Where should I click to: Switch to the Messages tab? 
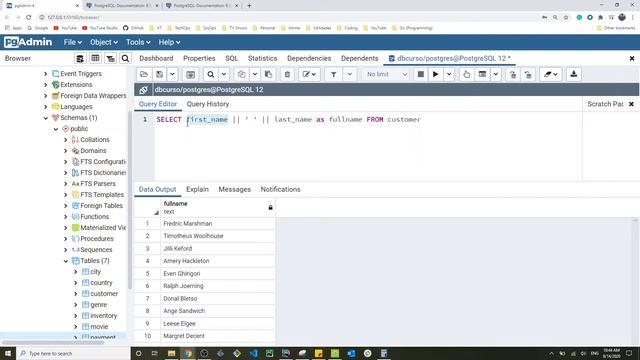click(x=234, y=189)
